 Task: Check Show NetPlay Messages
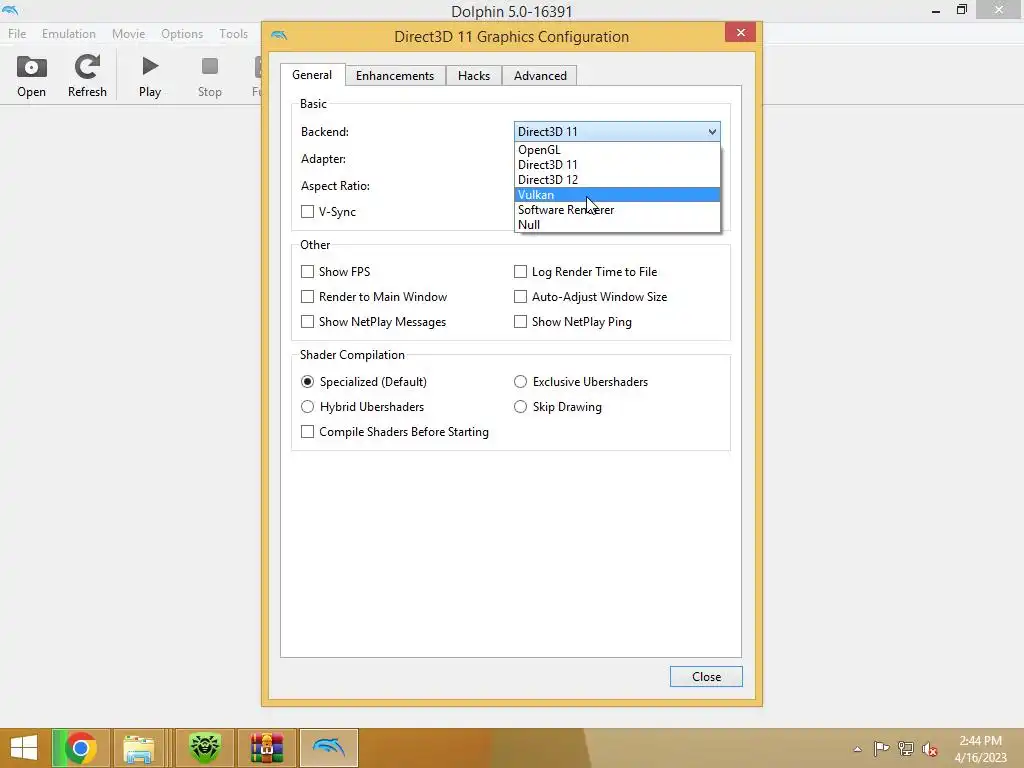click(307, 321)
